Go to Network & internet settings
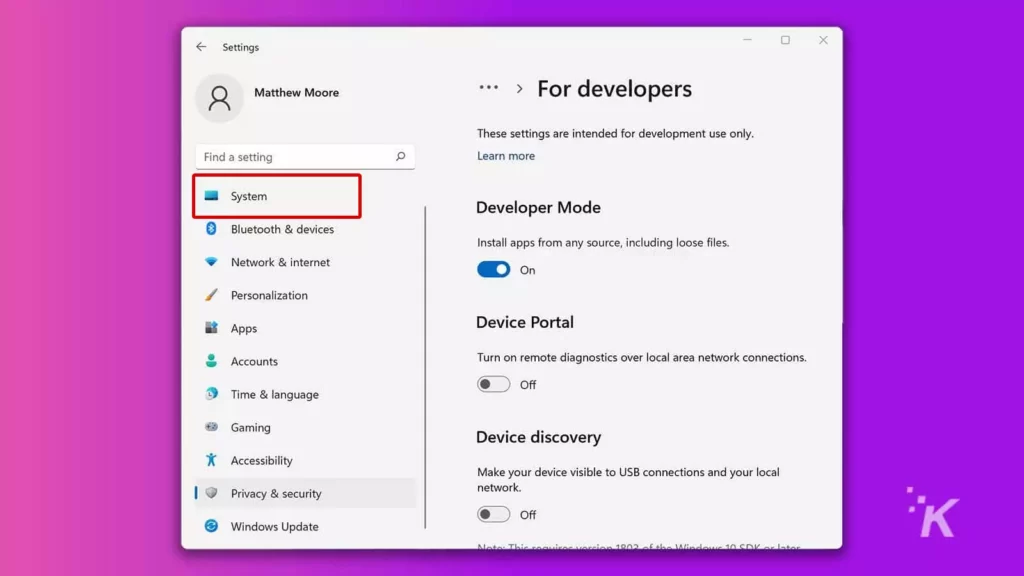The image size is (1024, 576). (x=305, y=262)
